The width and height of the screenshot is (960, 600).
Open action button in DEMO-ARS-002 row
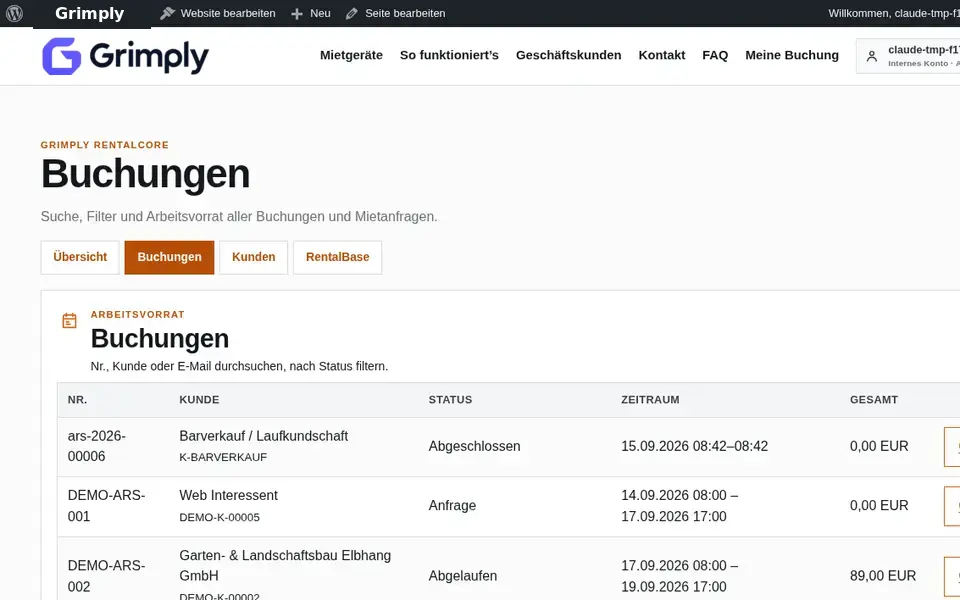pos(952,577)
